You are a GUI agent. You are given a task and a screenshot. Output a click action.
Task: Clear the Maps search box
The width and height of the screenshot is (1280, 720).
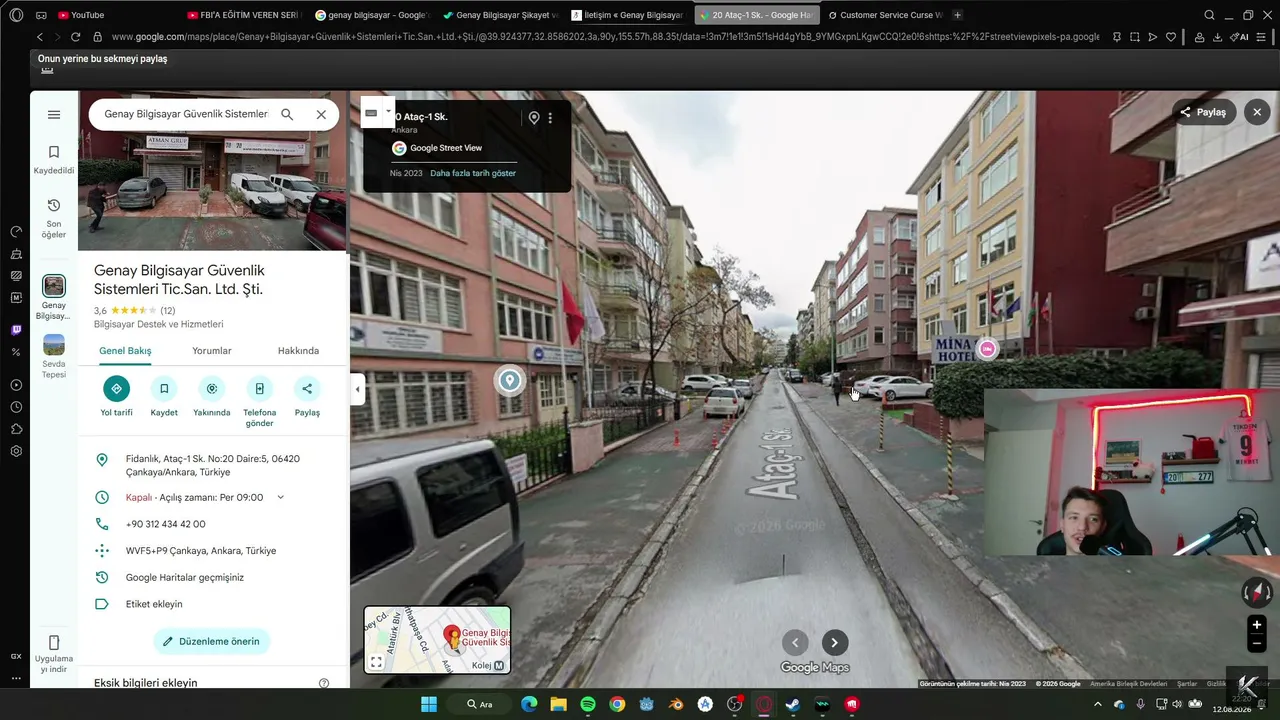321,115
